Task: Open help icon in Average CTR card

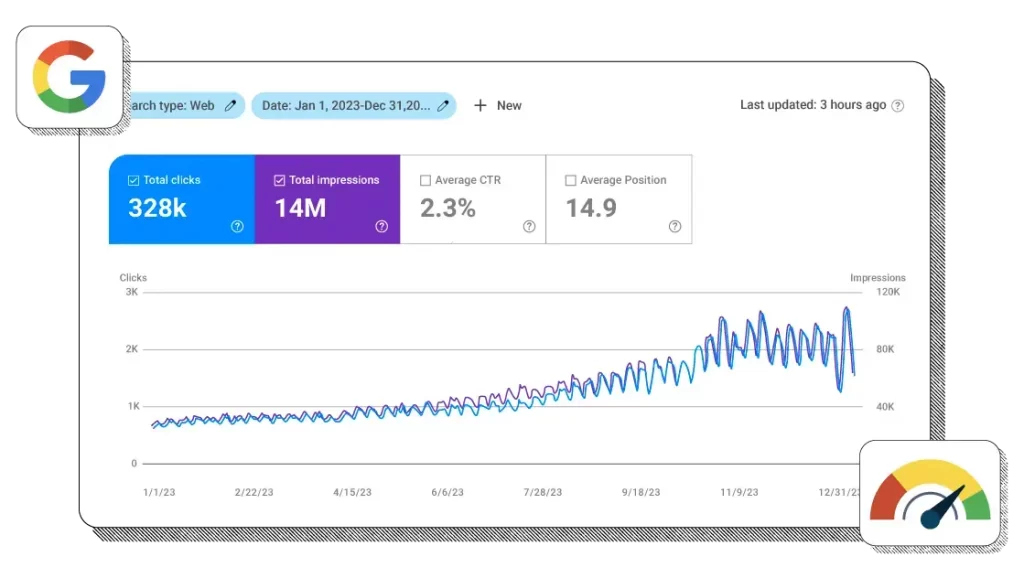Action: click(x=529, y=226)
